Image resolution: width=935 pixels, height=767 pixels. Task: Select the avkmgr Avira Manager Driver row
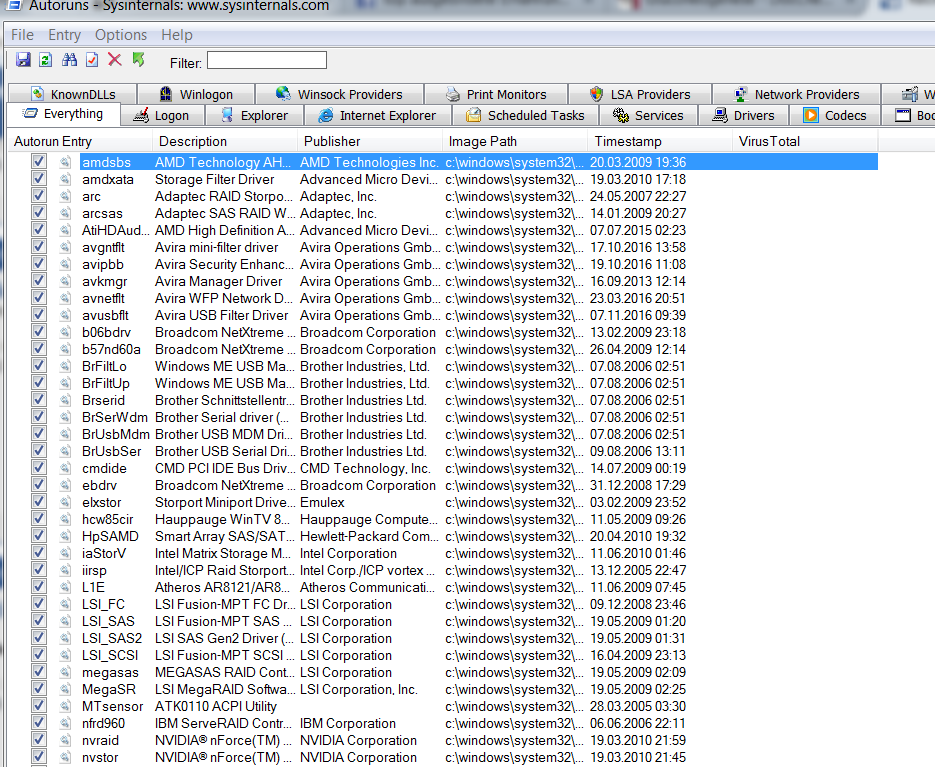(442, 281)
